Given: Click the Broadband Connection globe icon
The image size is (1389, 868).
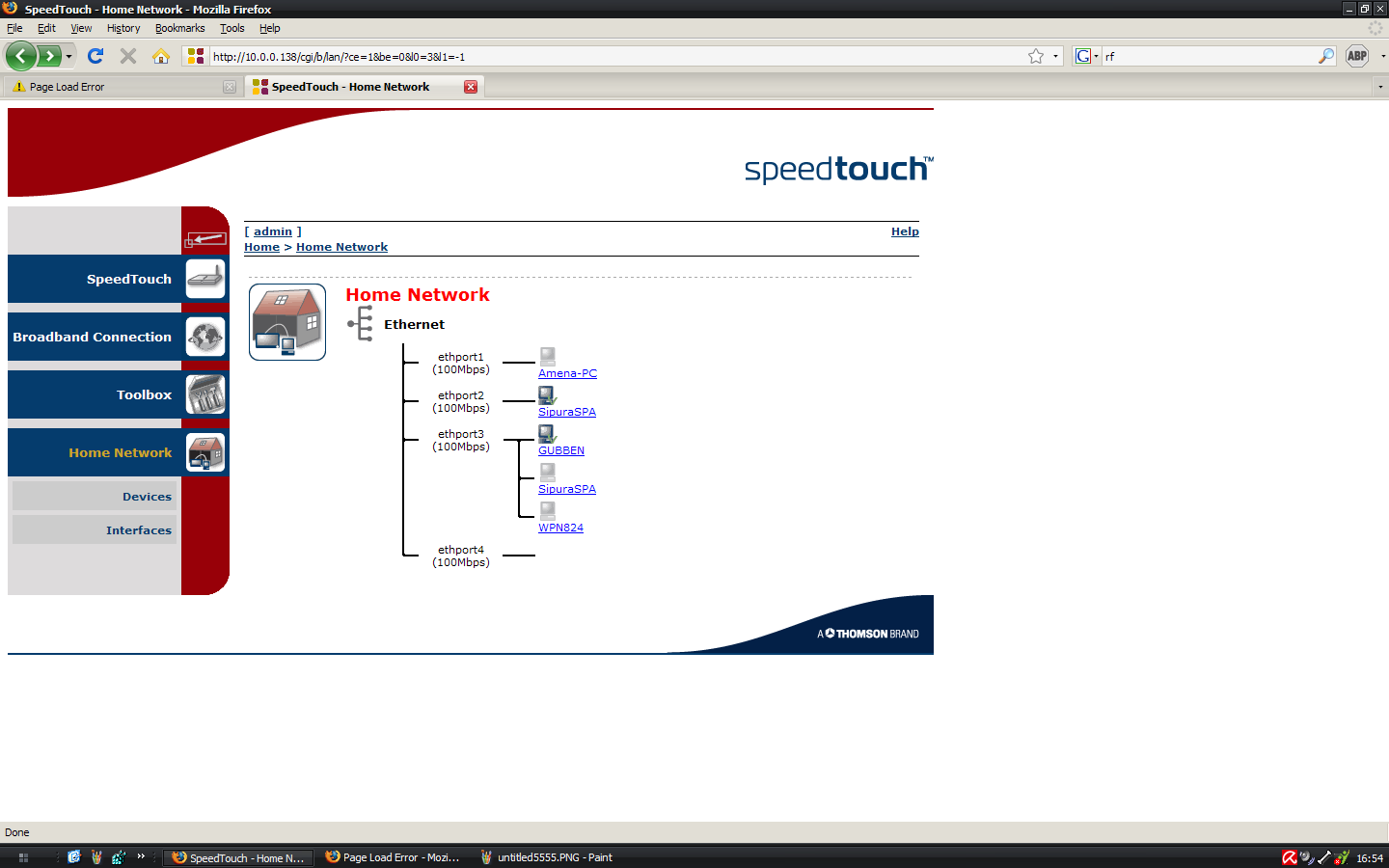Looking at the screenshot, I should pyautogui.click(x=205, y=337).
